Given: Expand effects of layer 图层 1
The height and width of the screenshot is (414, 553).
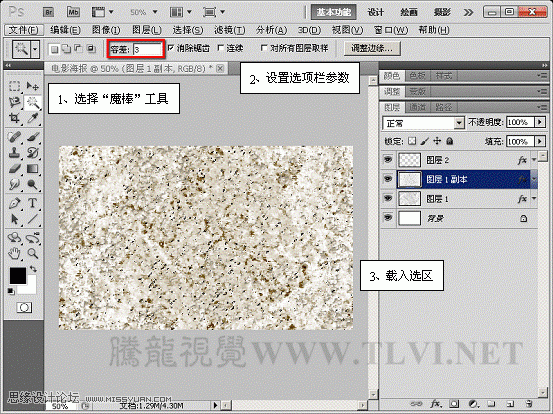Looking at the screenshot, I should click(534, 199).
